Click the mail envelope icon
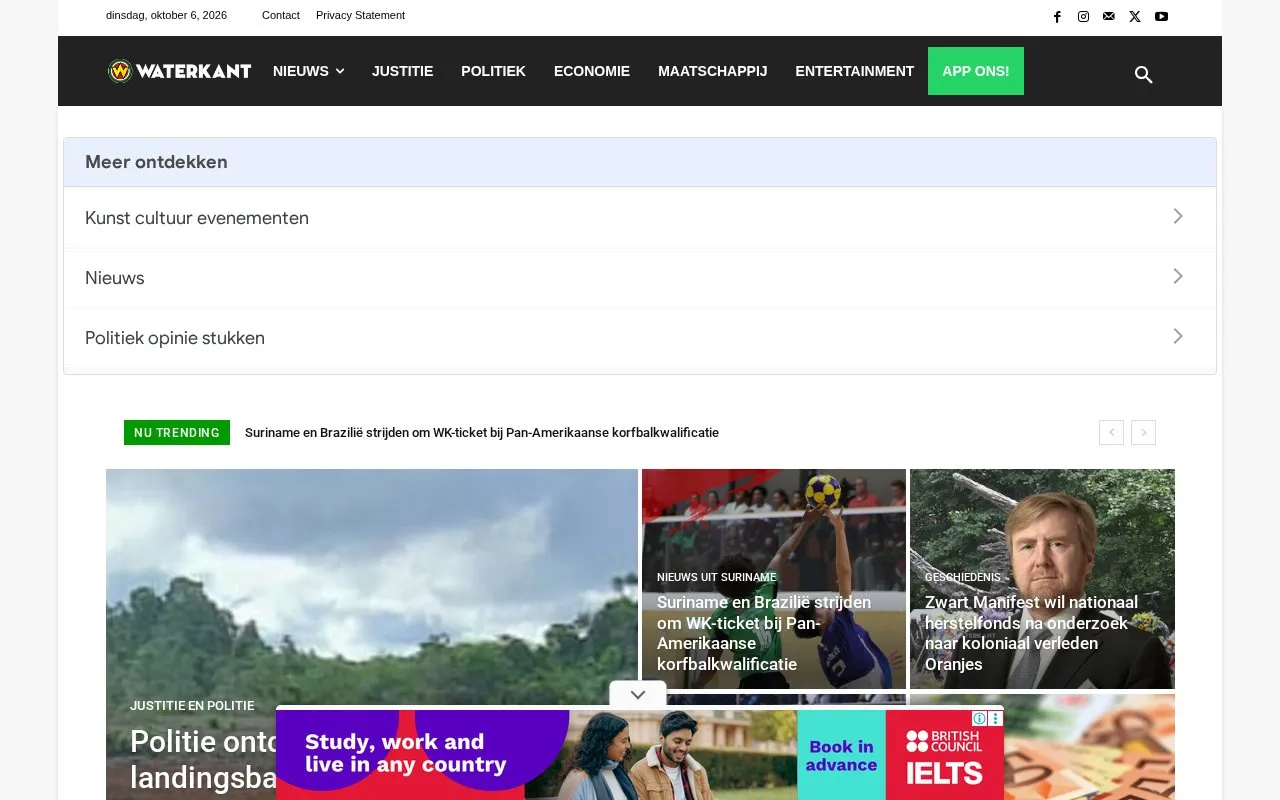 [x=1109, y=16]
